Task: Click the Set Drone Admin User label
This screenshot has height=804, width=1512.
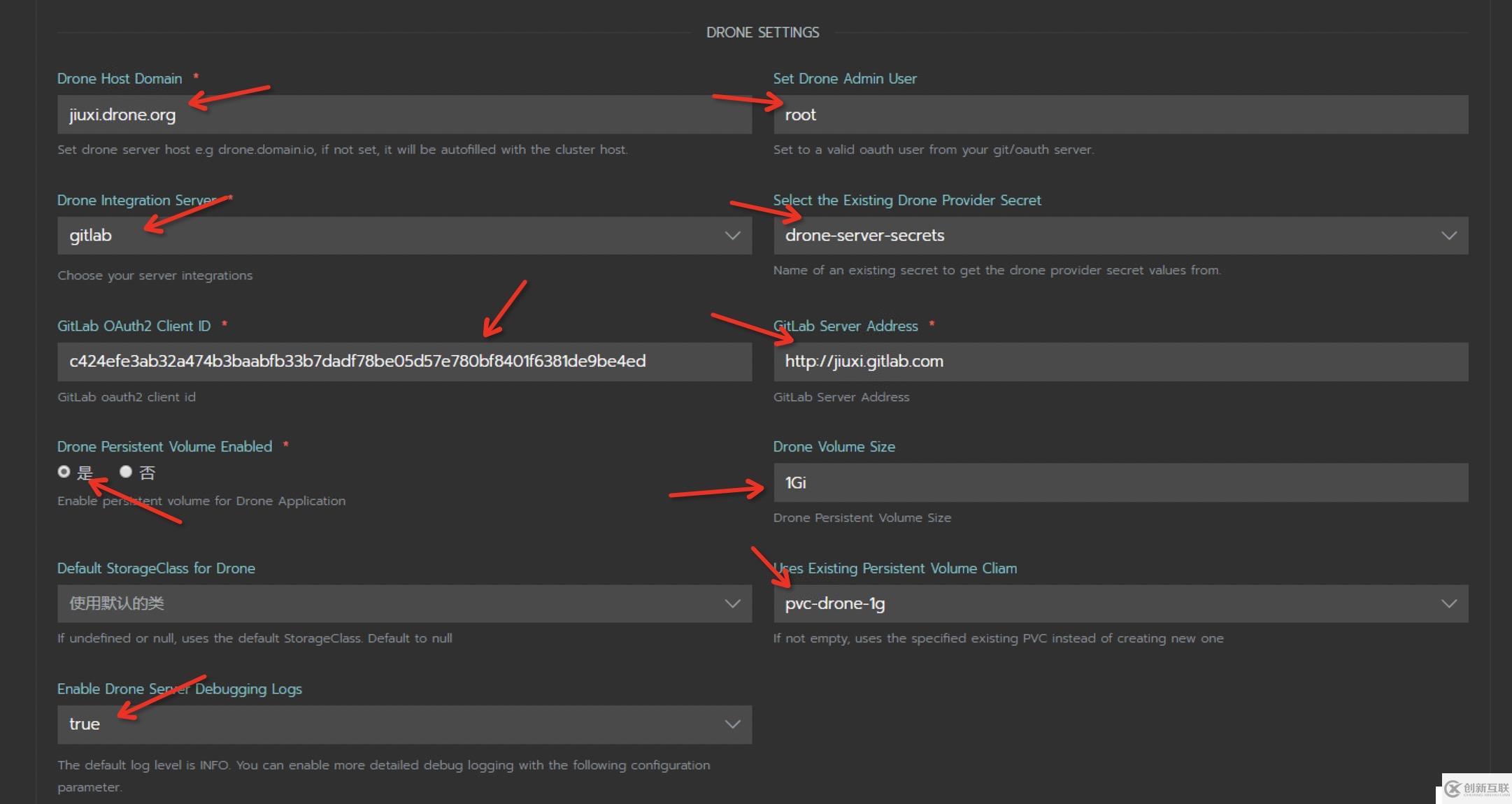Action: point(845,78)
